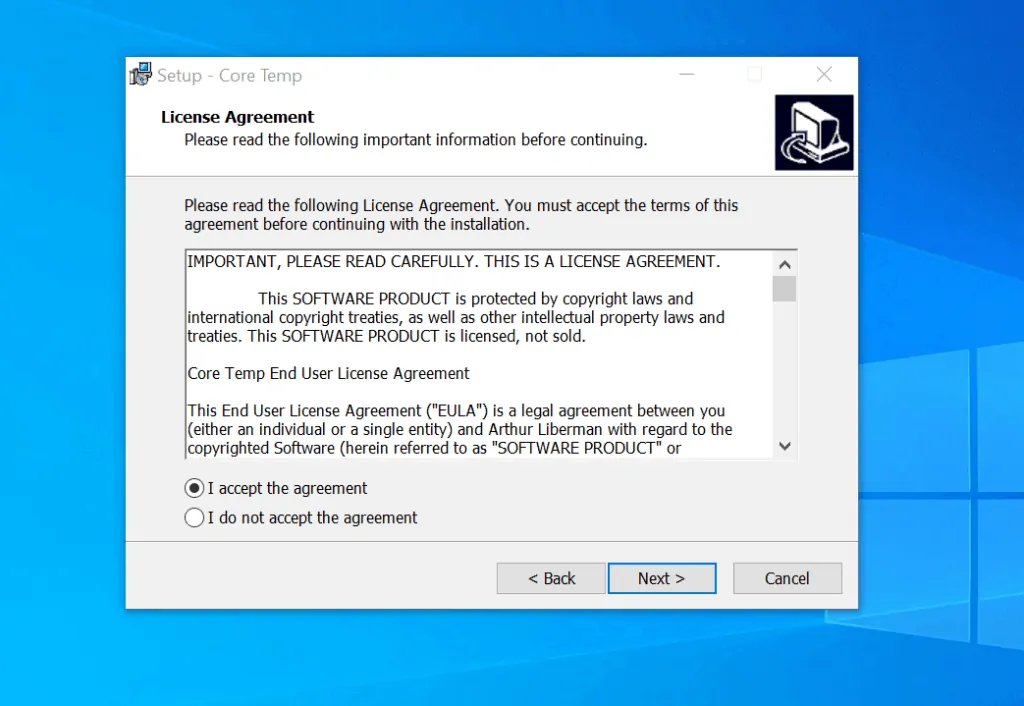The image size is (1024, 706).
Task: Click the minimize button of the Setup window
Action: tap(686, 74)
